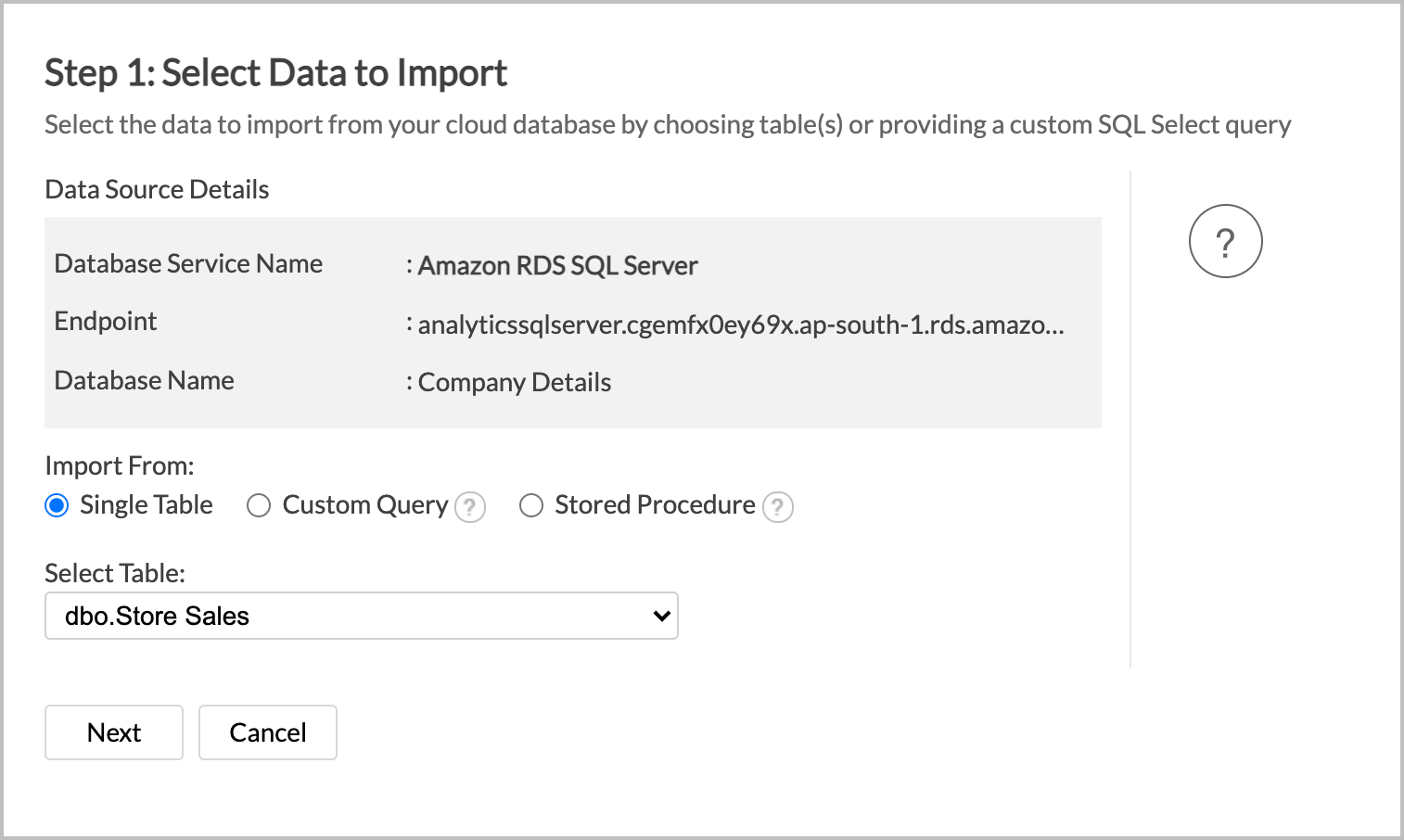This screenshot has width=1404, height=840.
Task: View help for the Stored Procedure option
Action: click(777, 507)
